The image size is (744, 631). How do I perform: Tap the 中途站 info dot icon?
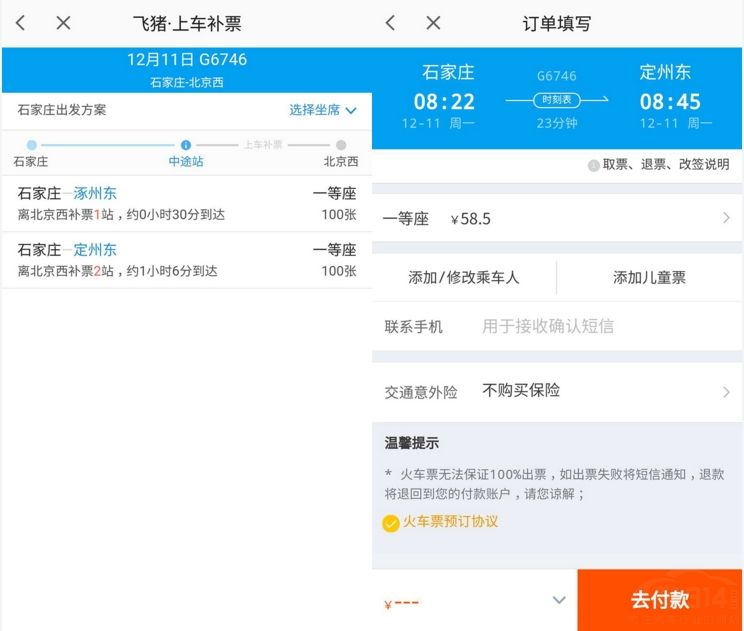click(x=185, y=145)
